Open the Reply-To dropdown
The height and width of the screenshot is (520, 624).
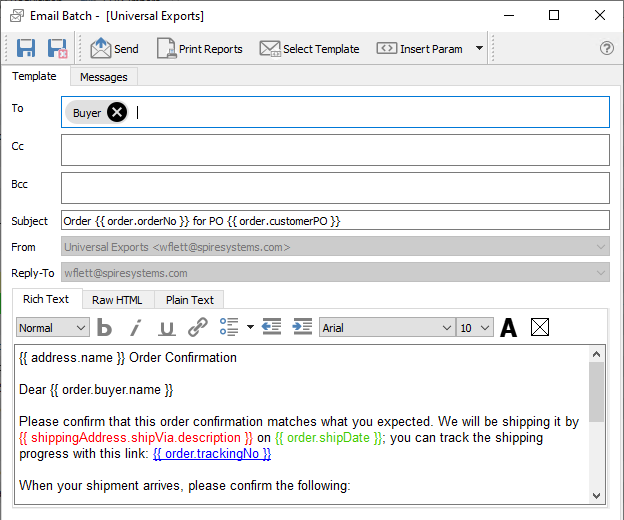(x=335, y=273)
